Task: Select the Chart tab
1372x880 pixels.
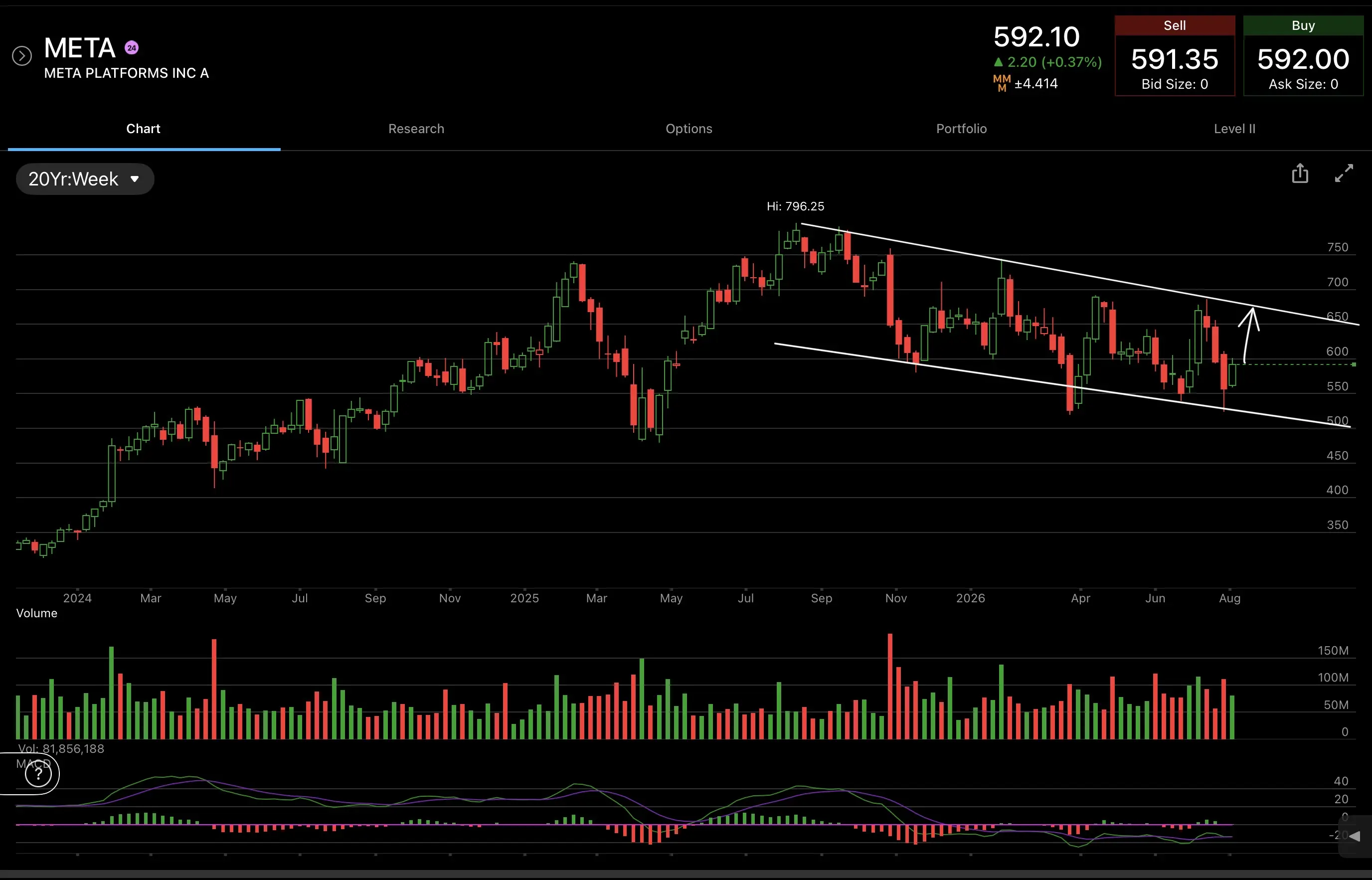Action: pyautogui.click(x=144, y=129)
